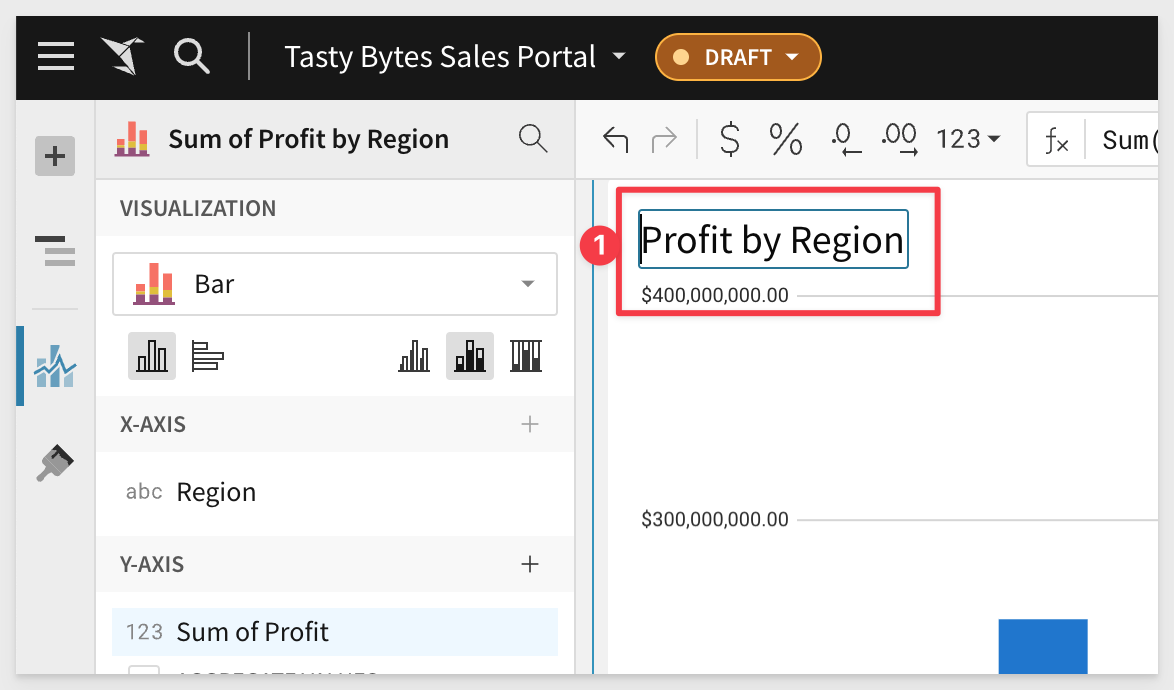The width and height of the screenshot is (1174, 690).
Task: Open the format paintbrush panel
Action: [x=55, y=463]
